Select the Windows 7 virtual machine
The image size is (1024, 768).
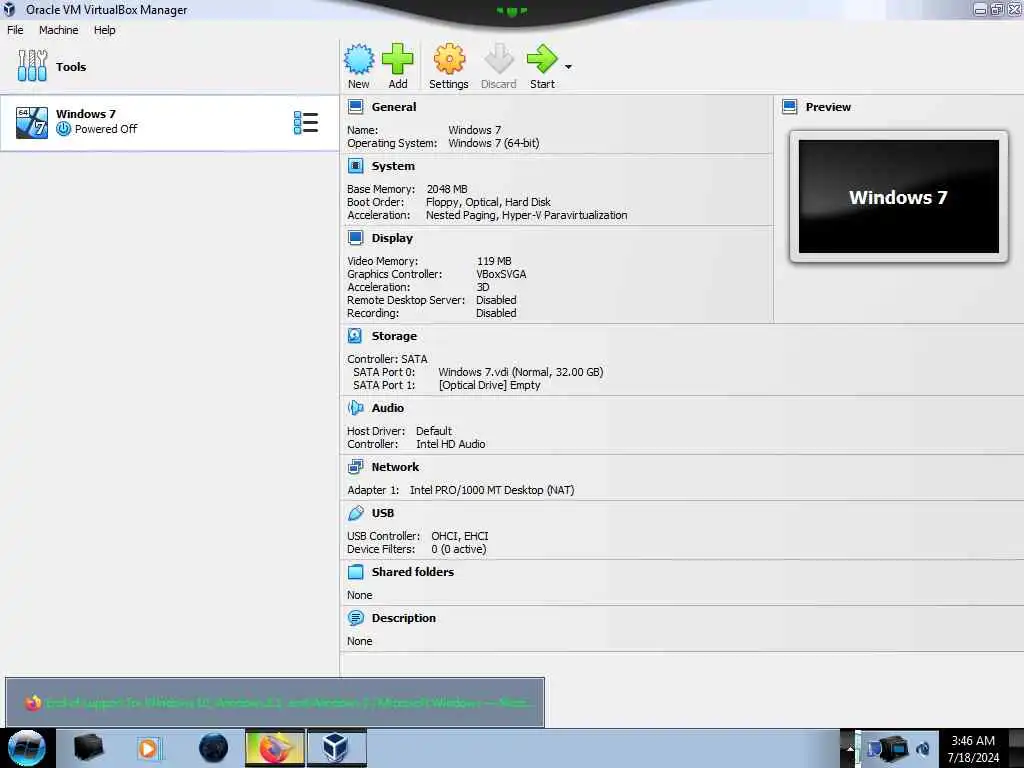coord(169,123)
